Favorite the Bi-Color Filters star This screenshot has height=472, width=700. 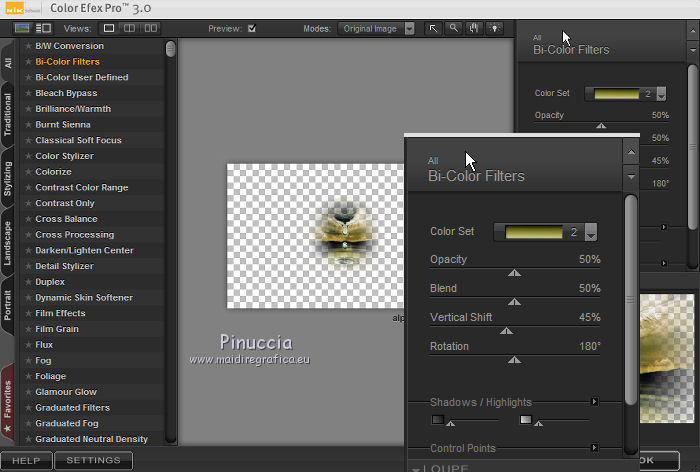pyautogui.click(x=28, y=62)
